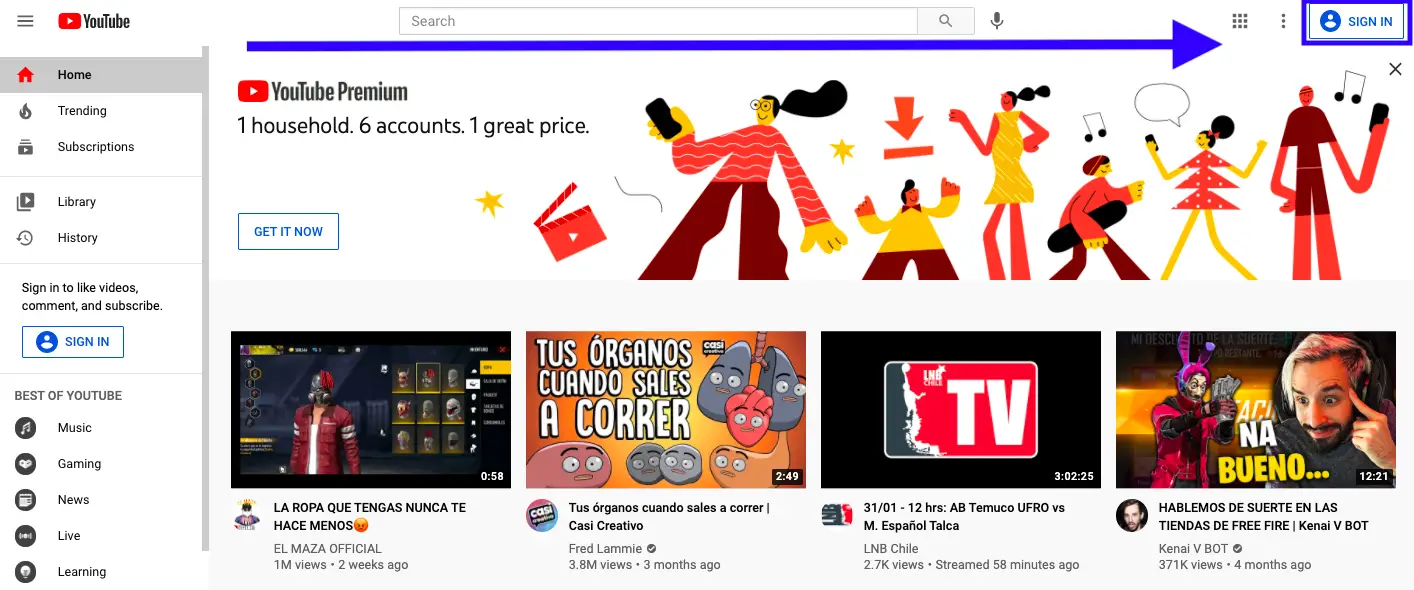
Task: Click the News icon in sidebar
Action: point(26,500)
